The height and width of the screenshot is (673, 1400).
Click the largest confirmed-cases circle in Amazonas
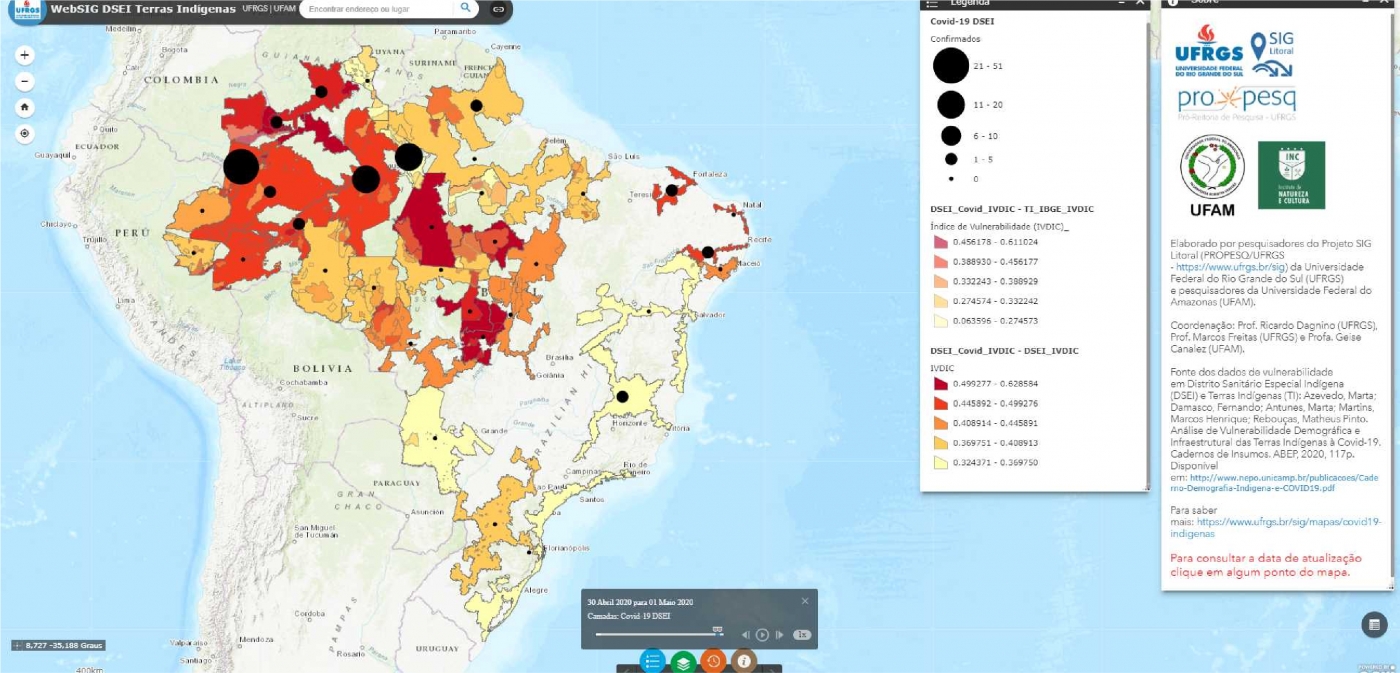click(241, 166)
